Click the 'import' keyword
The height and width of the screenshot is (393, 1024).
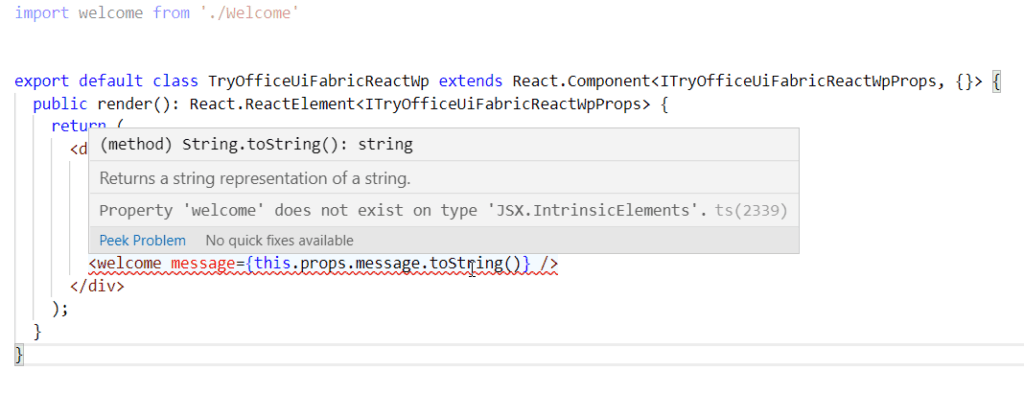(42, 12)
